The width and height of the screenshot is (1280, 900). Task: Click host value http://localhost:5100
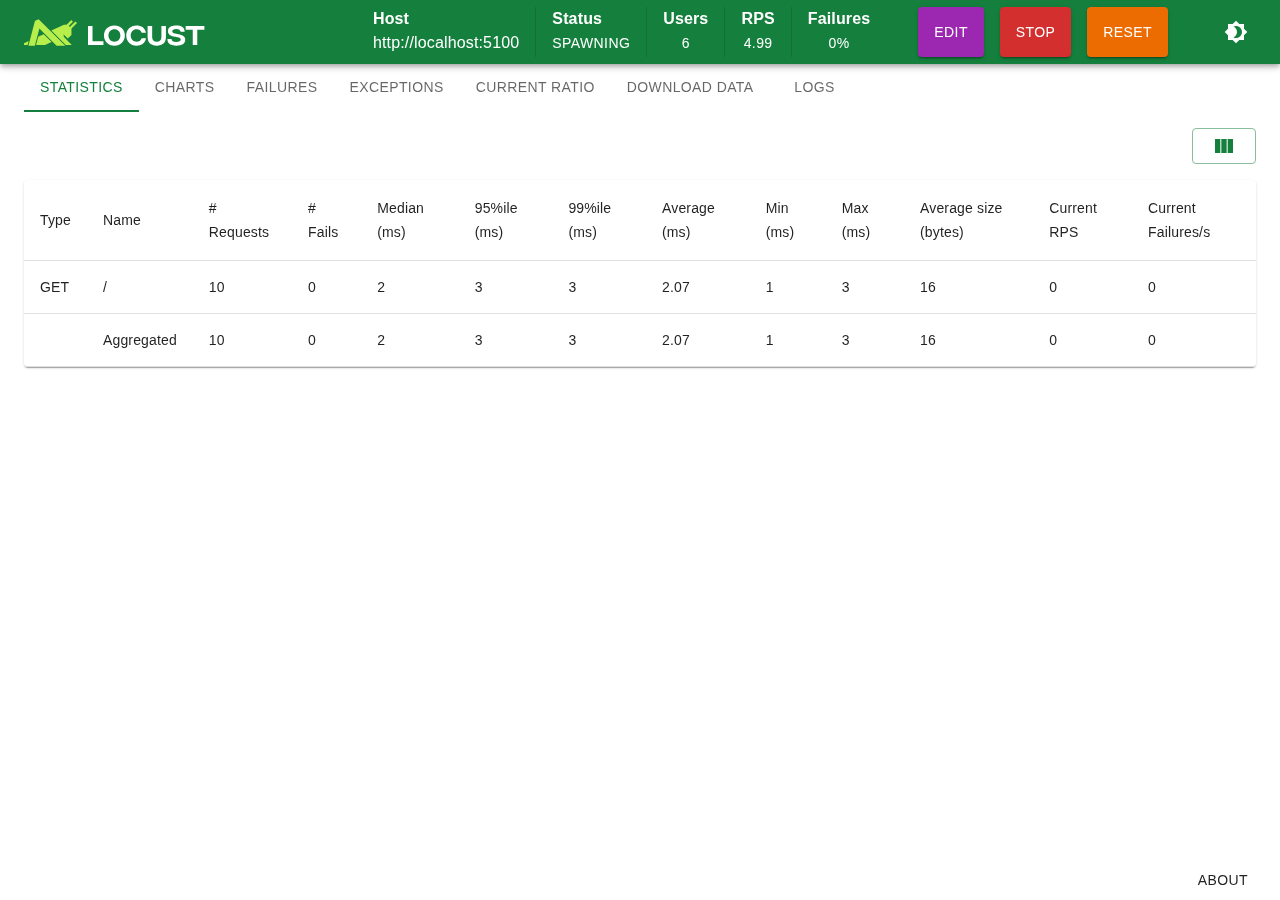pos(446,42)
